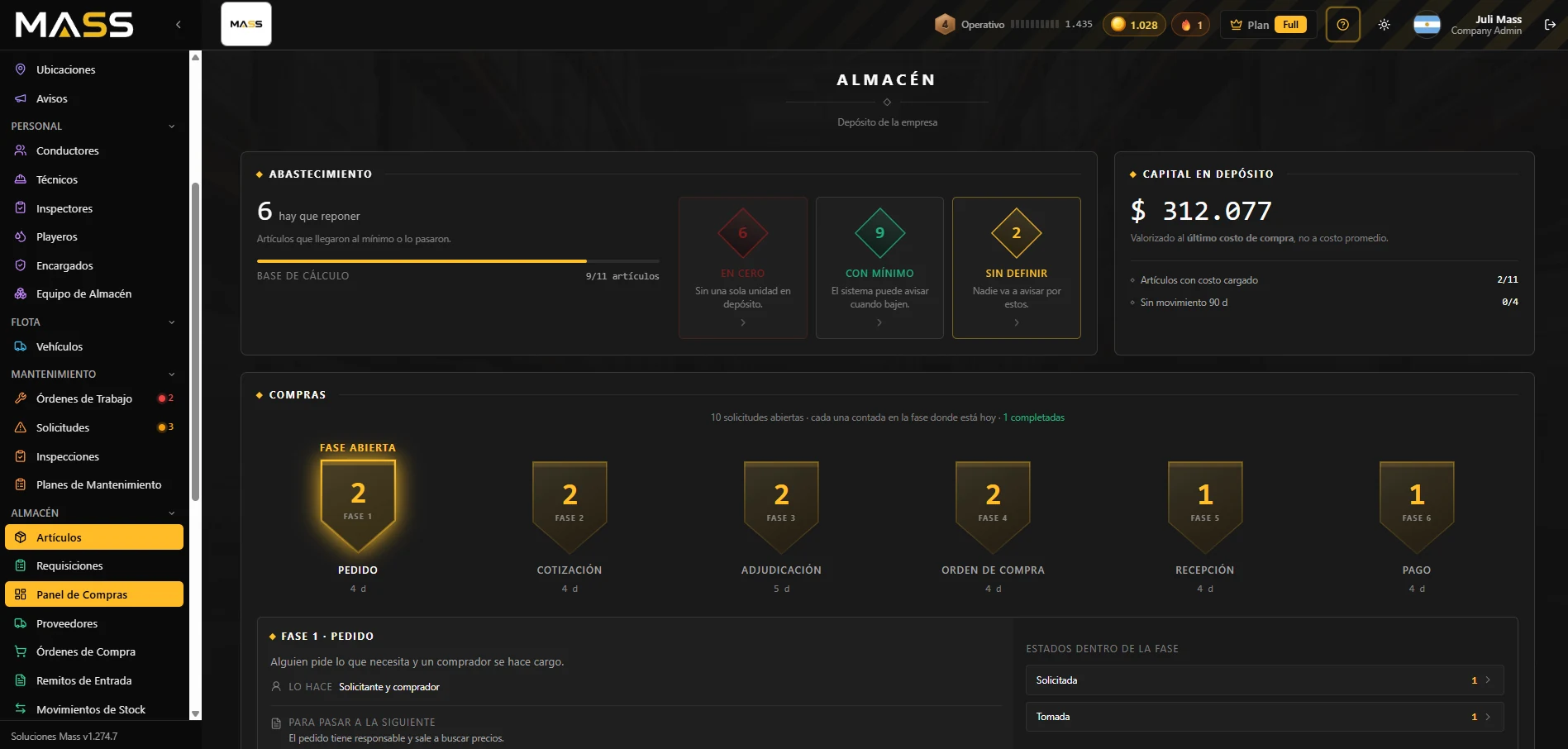Image resolution: width=1568 pixels, height=749 pixels.
Task: Expand the EN CERO card chevron
Action: 743,322
